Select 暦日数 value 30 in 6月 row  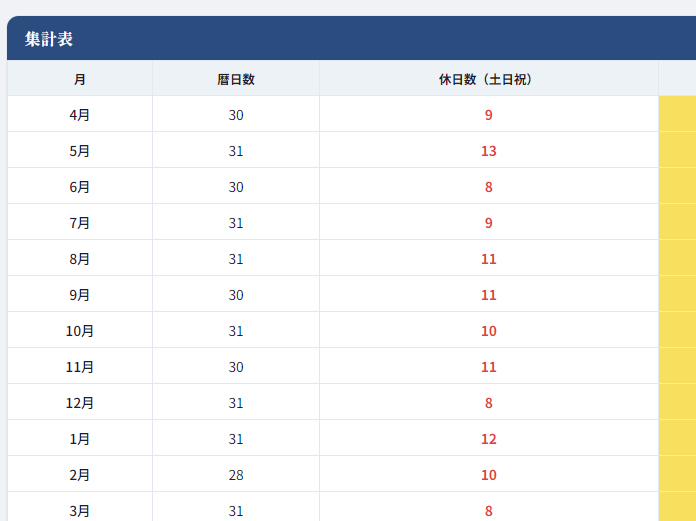[236, 187]
